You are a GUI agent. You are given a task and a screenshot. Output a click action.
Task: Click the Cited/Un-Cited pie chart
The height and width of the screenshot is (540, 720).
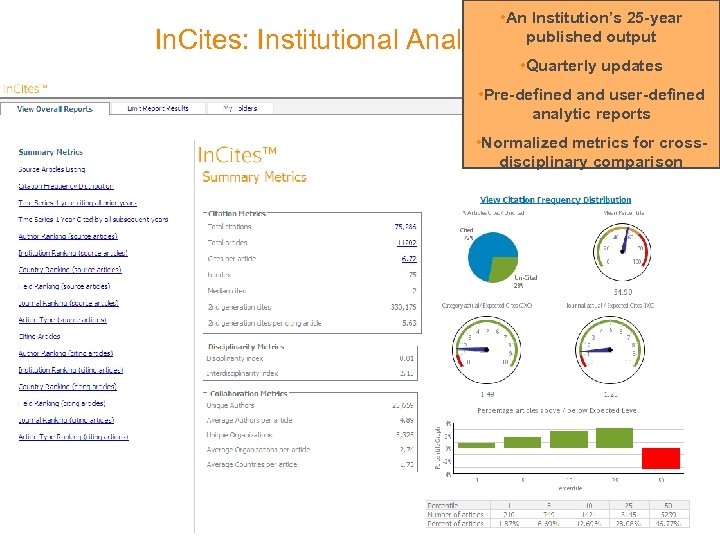click(493, 257)
